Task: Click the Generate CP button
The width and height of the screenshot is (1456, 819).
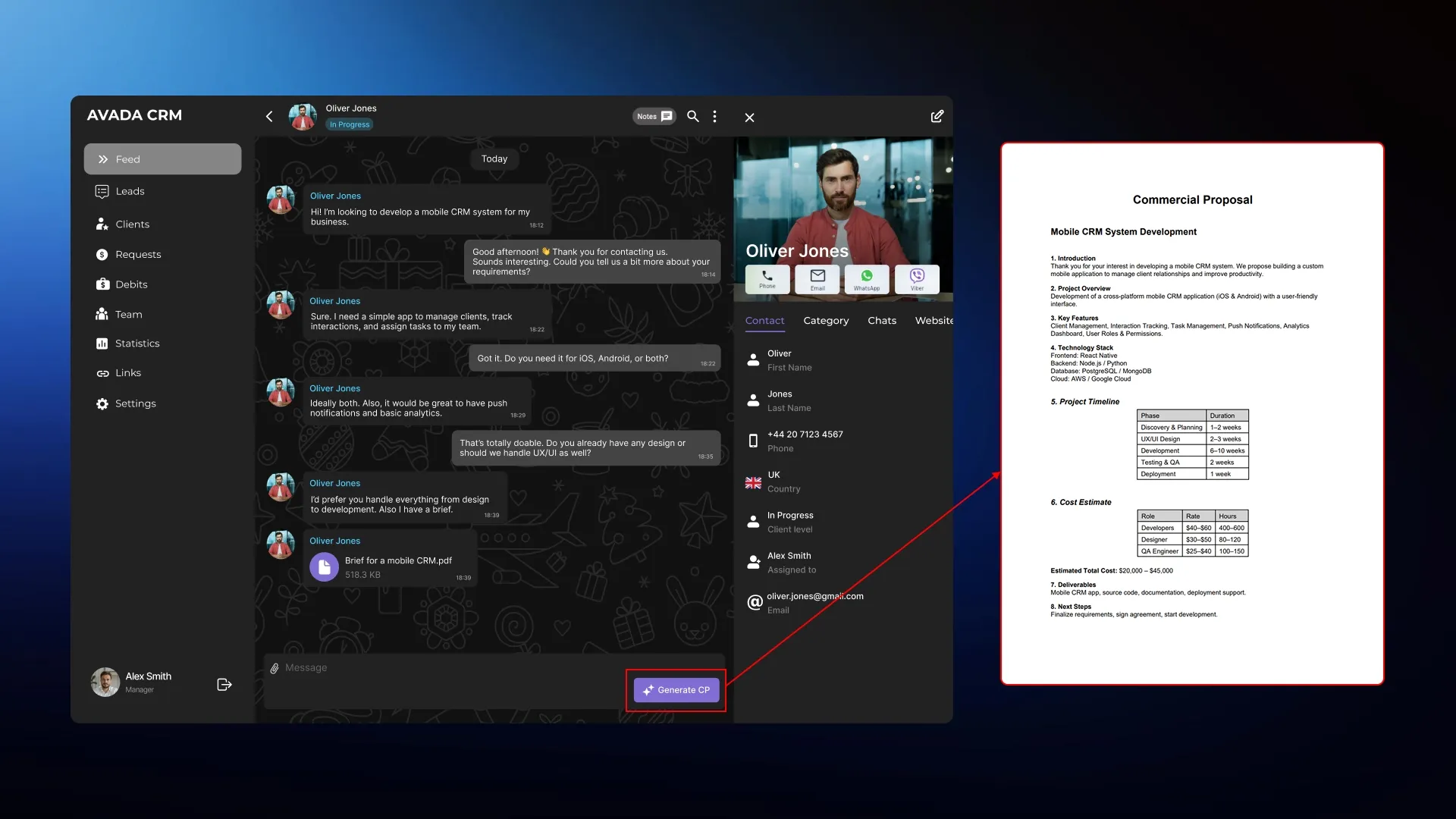Action: coord(676,690)
